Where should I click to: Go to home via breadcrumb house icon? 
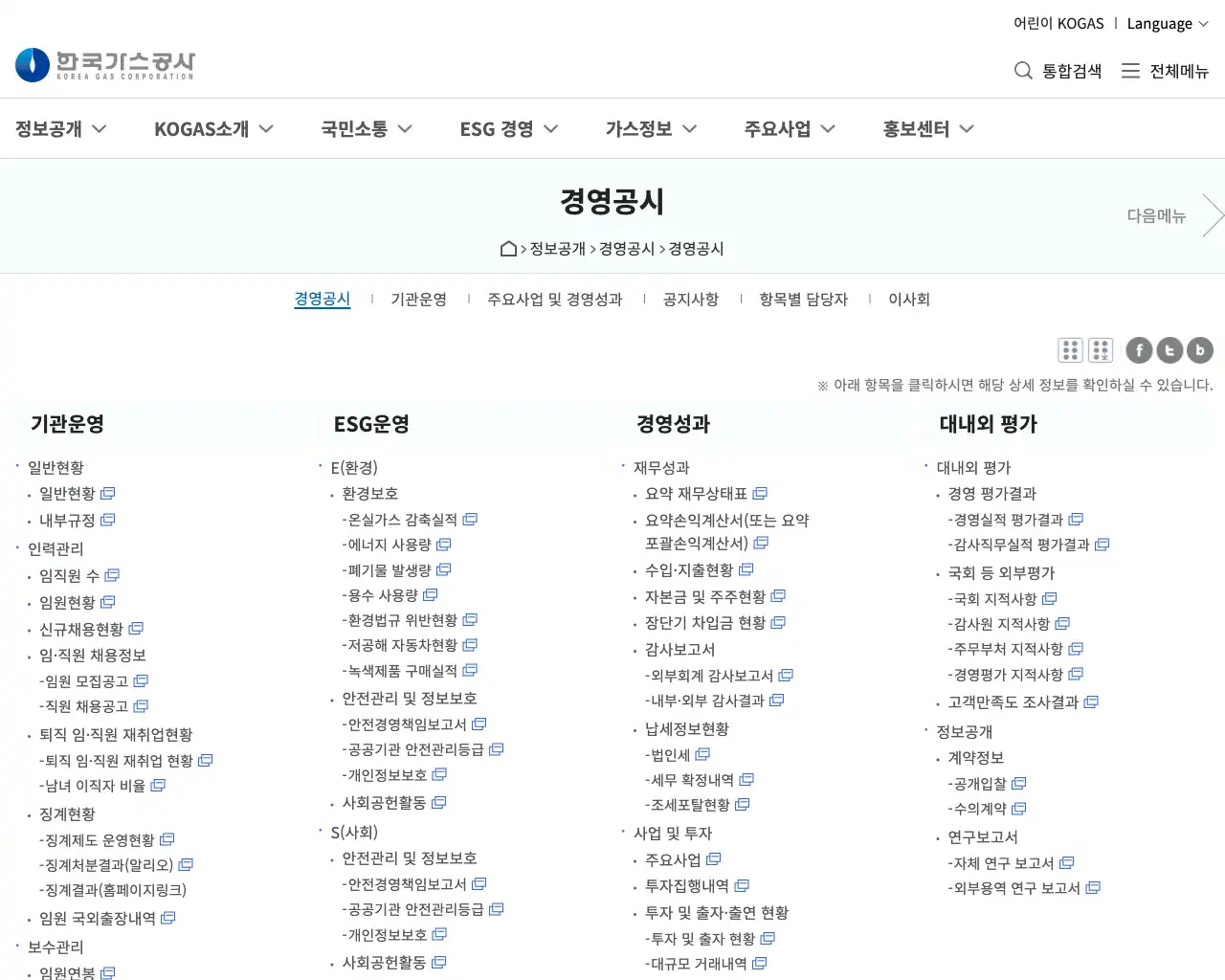(509, 249)
